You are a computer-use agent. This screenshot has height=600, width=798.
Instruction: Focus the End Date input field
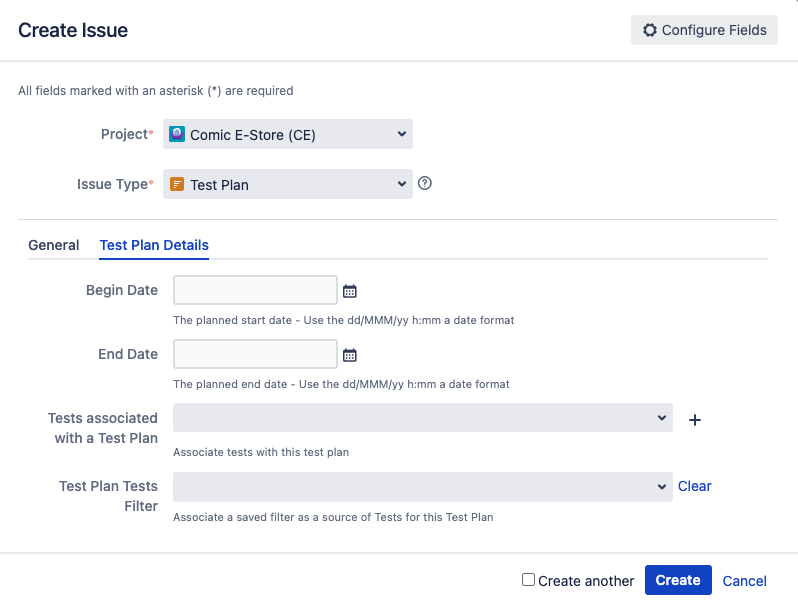tap(255, 354)
